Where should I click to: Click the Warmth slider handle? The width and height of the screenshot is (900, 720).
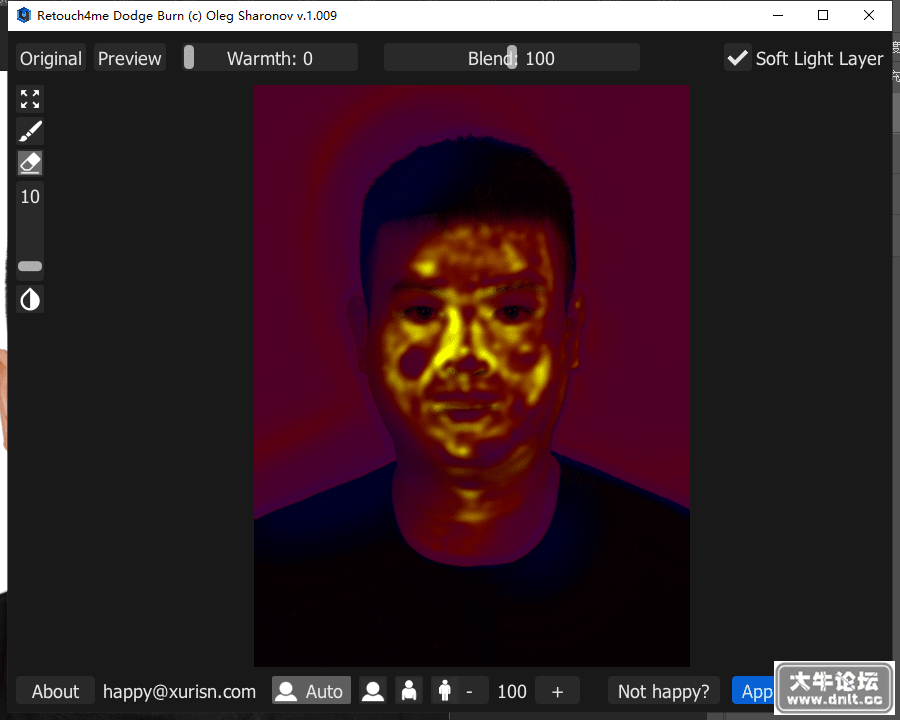coord(189,58)
